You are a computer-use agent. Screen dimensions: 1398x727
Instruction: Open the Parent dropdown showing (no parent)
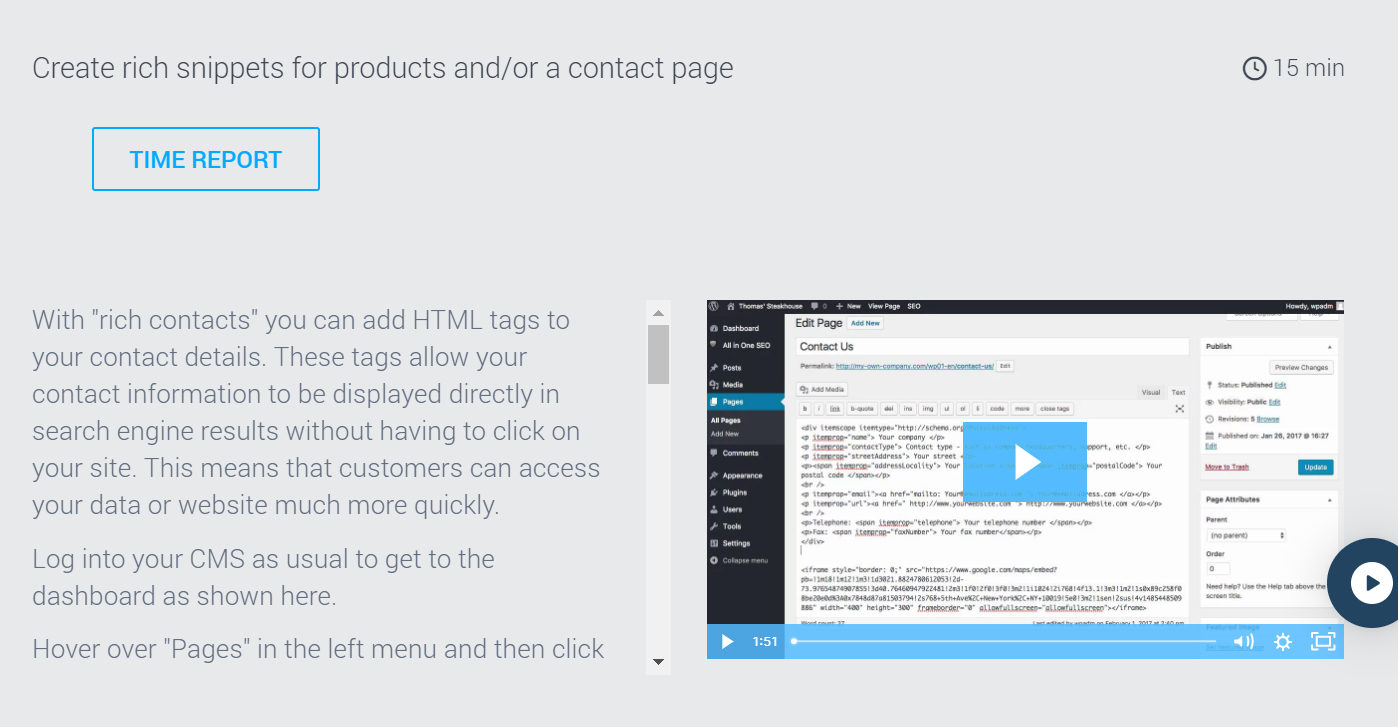1246,536
